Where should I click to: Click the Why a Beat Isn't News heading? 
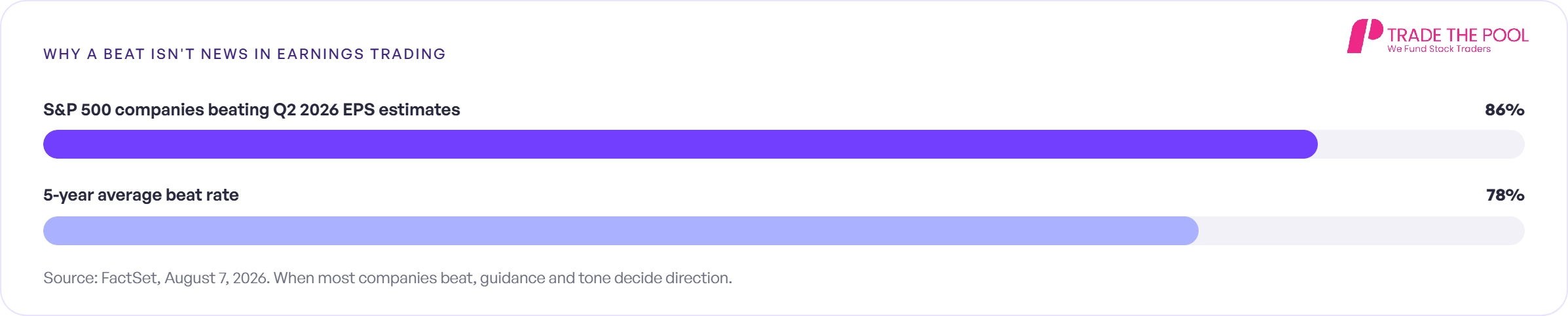(244, 54)
